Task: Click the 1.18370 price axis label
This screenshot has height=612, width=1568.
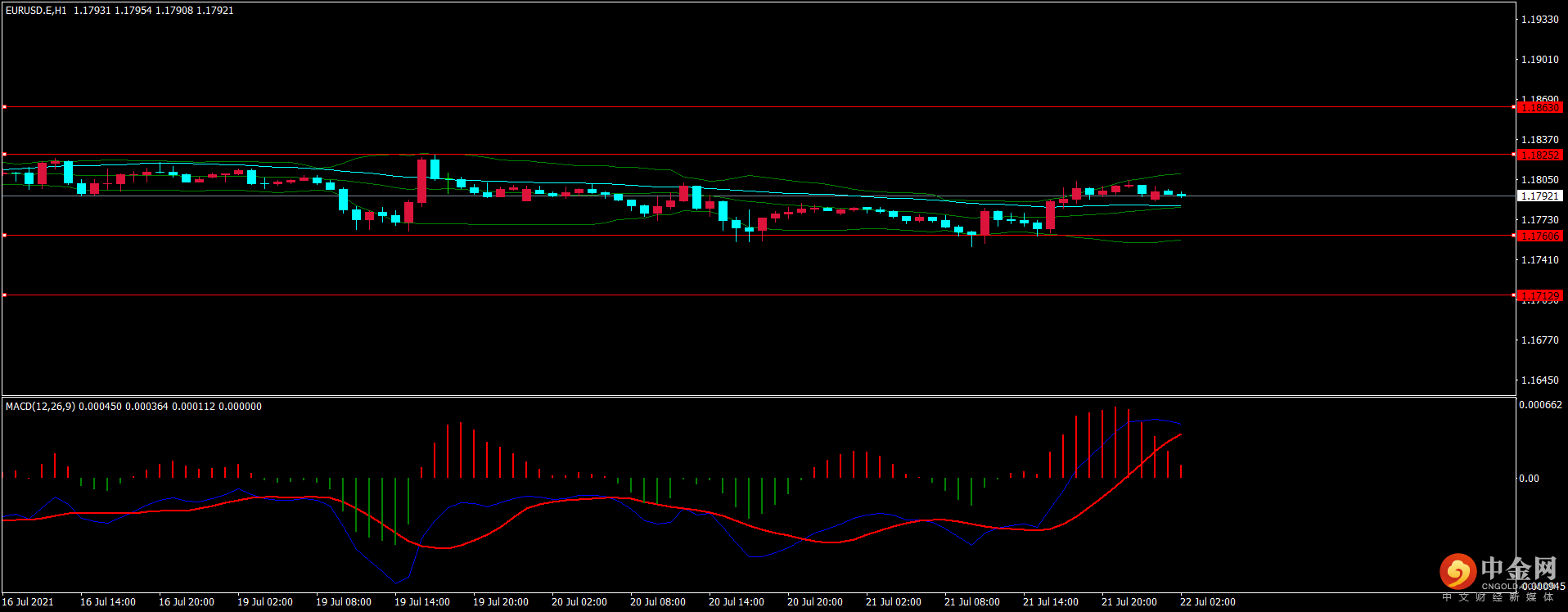Action: tap(1539, 140)
